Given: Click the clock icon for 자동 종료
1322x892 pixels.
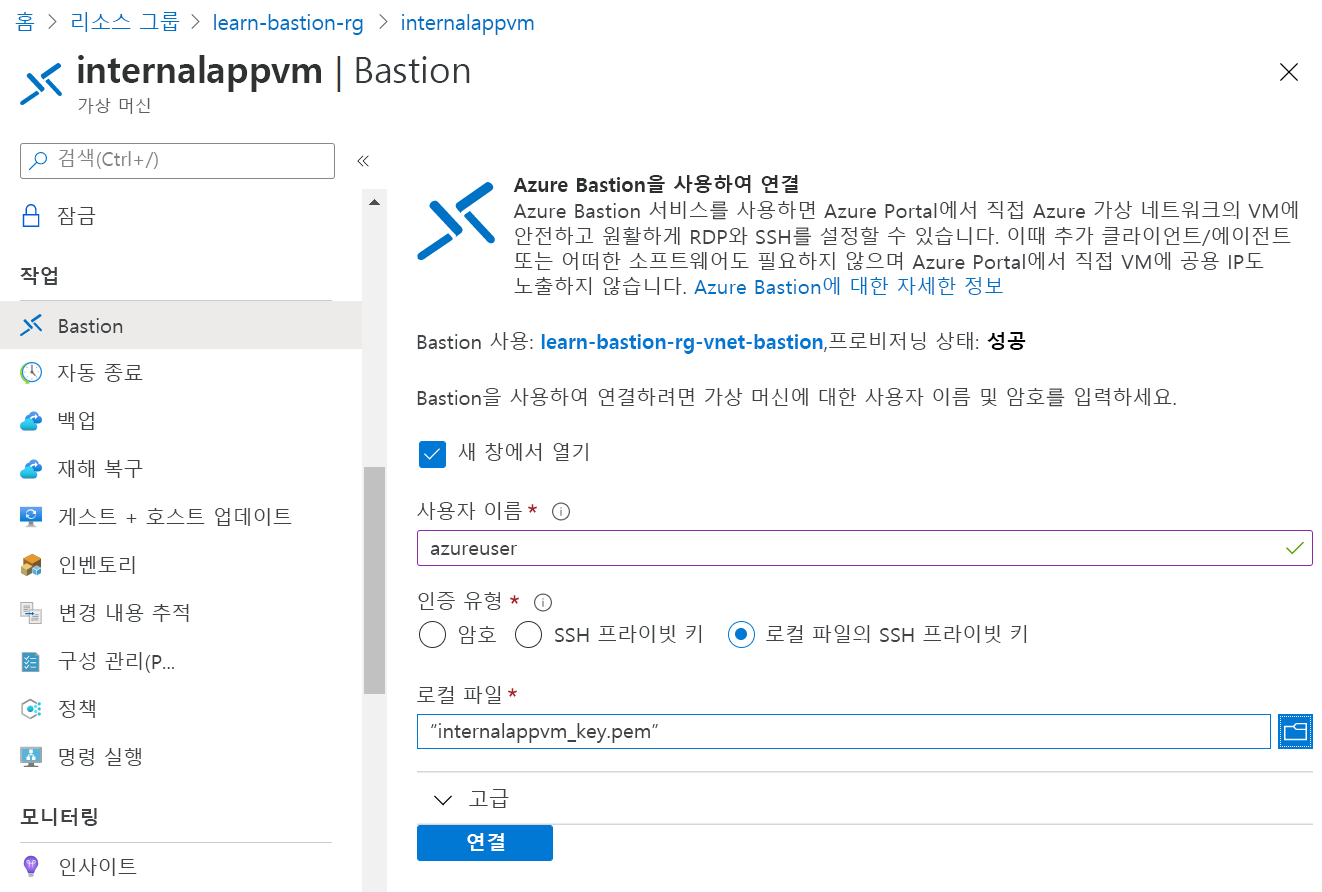Looking at the screenshot, I should [31, 373].
